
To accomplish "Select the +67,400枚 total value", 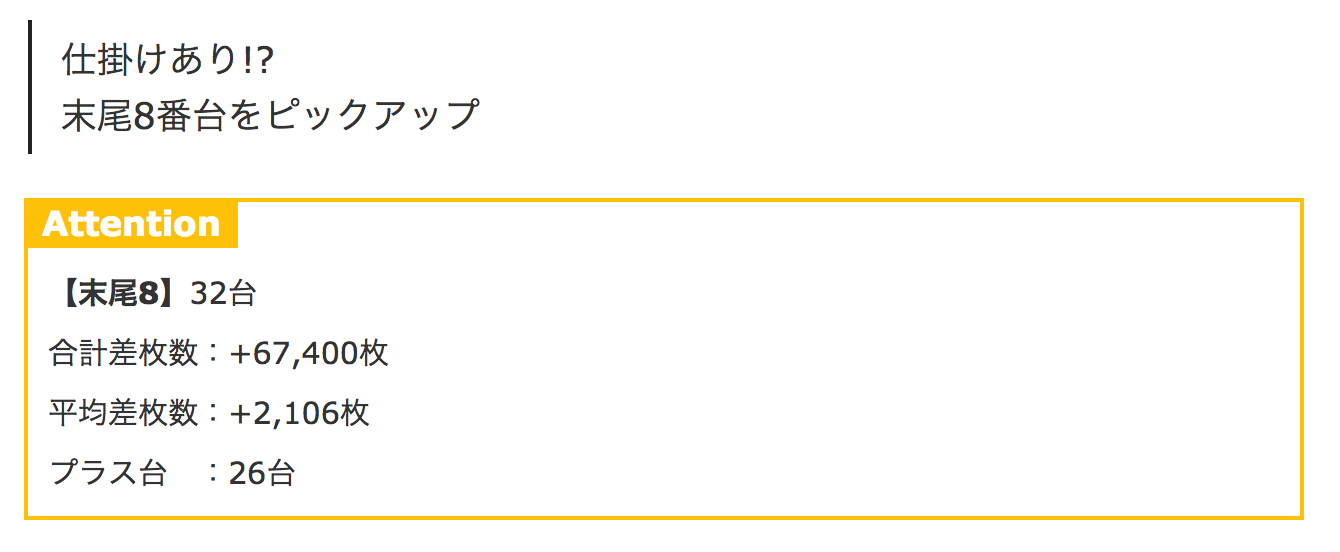I will coord(308,353).
